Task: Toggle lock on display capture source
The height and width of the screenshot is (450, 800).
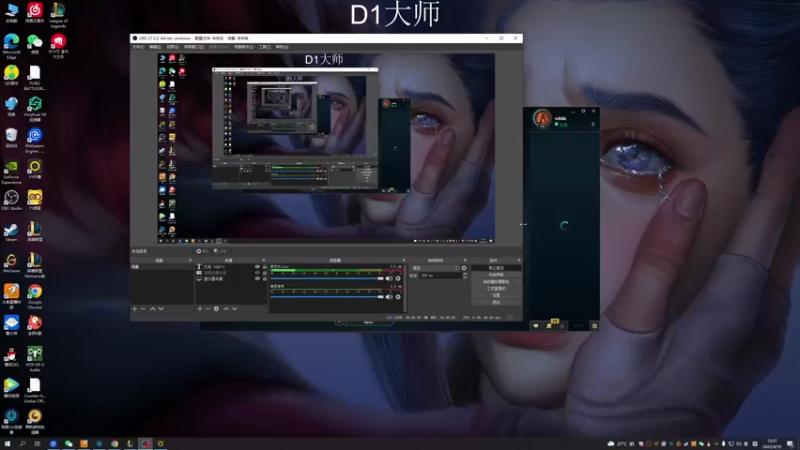Action: (x=264, y=279)
